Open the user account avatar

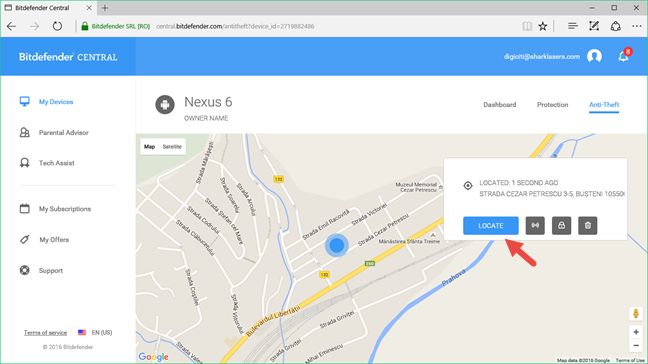coord(594,56)
